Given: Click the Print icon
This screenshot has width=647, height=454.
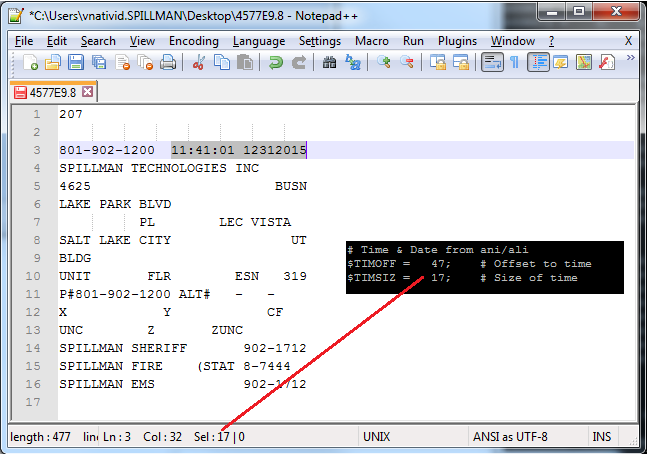Looking at the screenshot, I should [168, 63].
